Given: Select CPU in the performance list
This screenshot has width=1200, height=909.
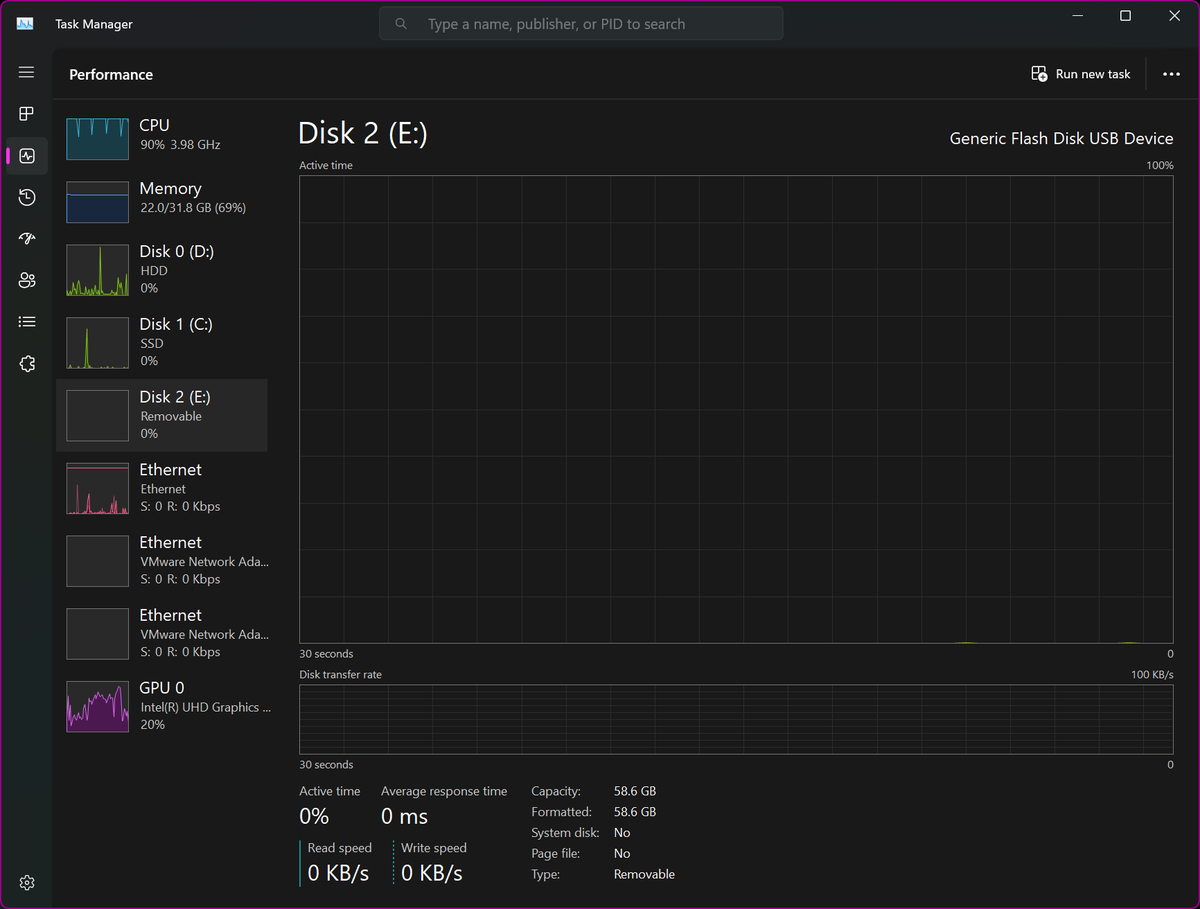Looking at the screenshot, I should click(x=162, y=138).
